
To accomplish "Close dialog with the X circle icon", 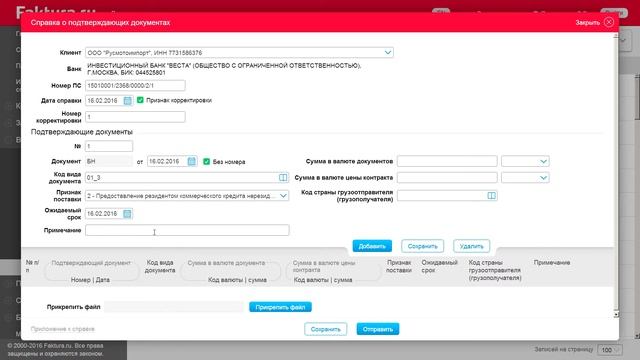I will coord(609,22).
